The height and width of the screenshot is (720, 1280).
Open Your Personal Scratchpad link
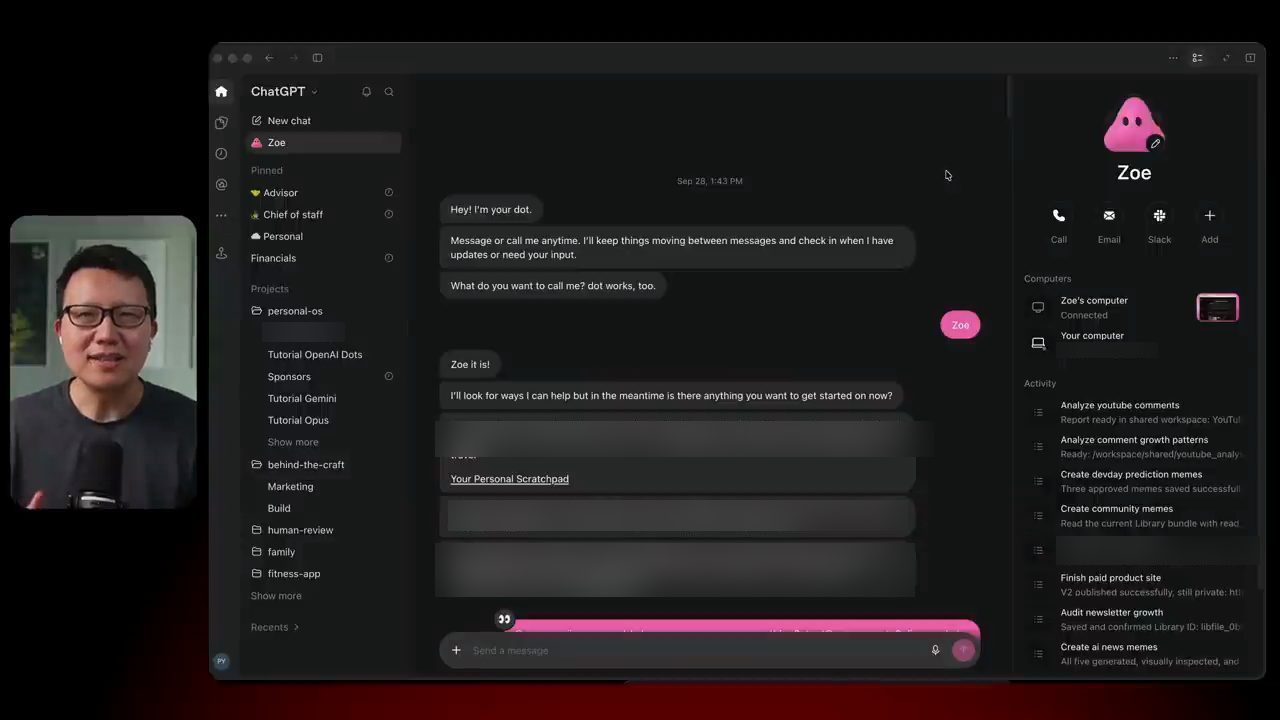click(509, 479)
